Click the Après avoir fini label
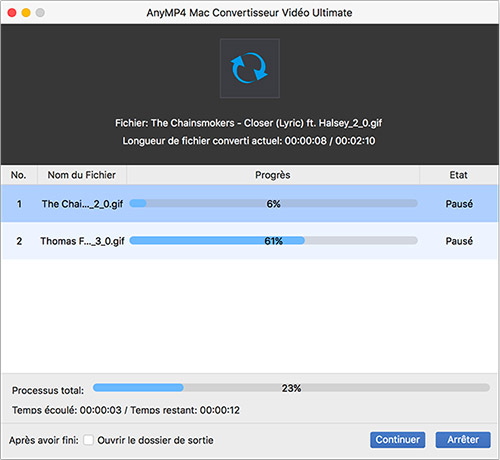The image size is (500, 460). 44,440
